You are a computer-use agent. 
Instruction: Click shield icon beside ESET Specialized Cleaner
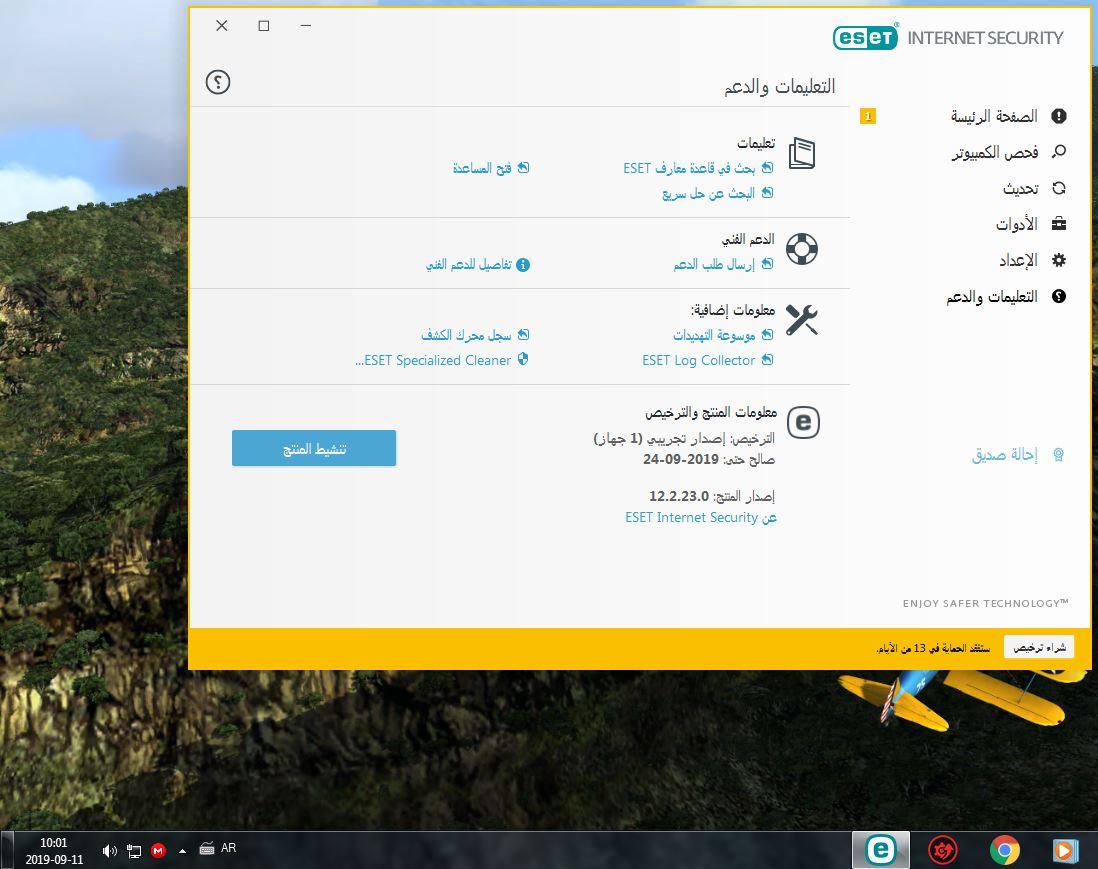pyautogui.click(x=523, y=359)
